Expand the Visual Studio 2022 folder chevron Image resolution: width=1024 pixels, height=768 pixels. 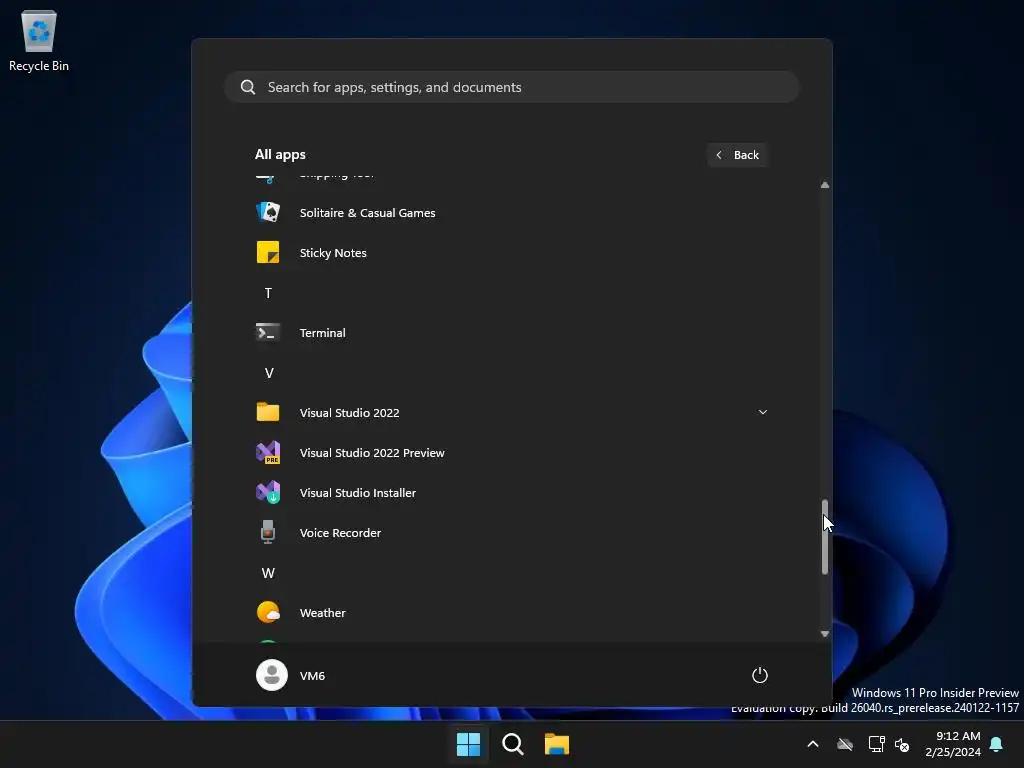[763, 412]
